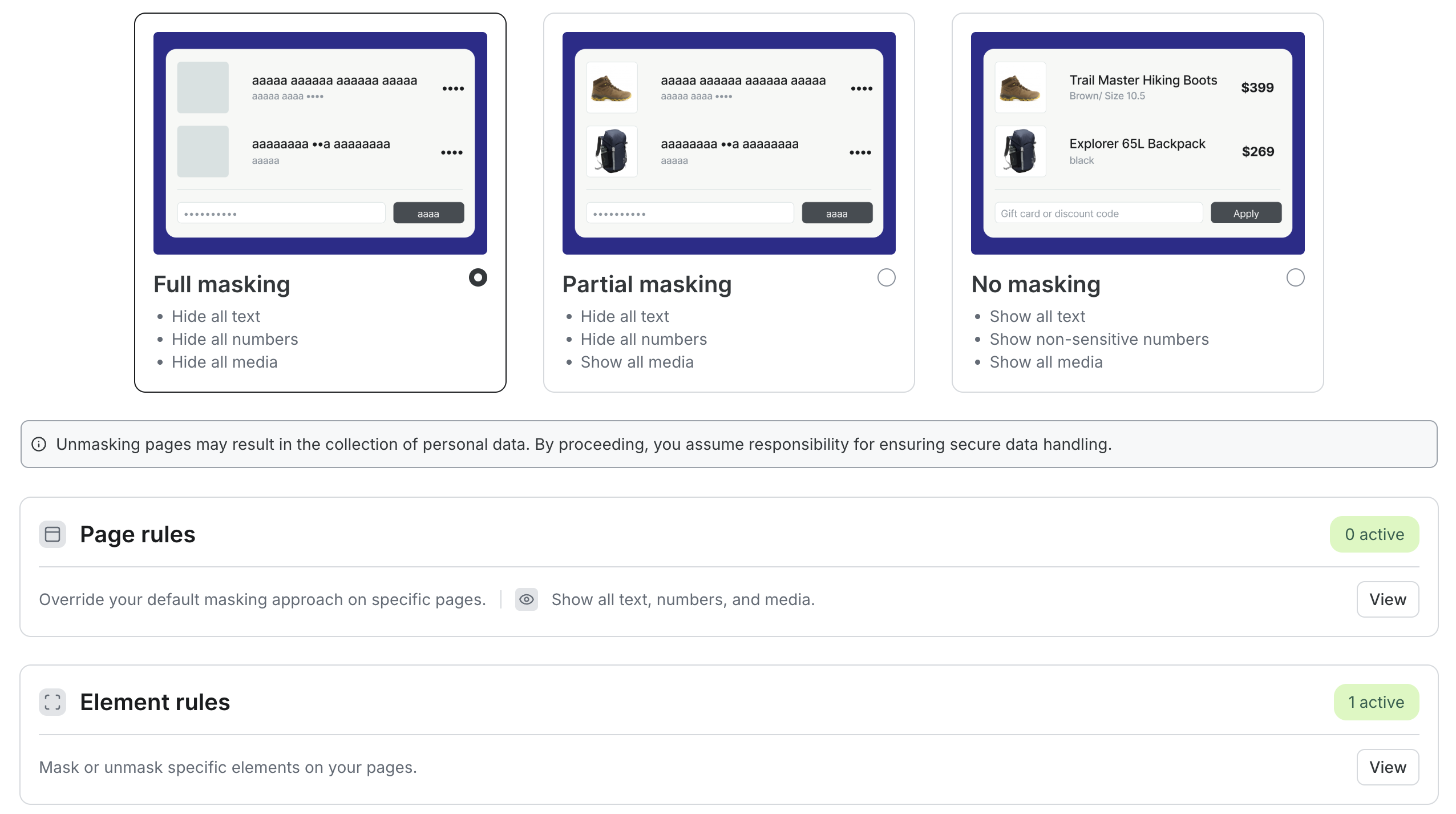The width and height of the screenshot is (1456, 814).
Task: Click the 0 active badge
Action: point(1374,534)
